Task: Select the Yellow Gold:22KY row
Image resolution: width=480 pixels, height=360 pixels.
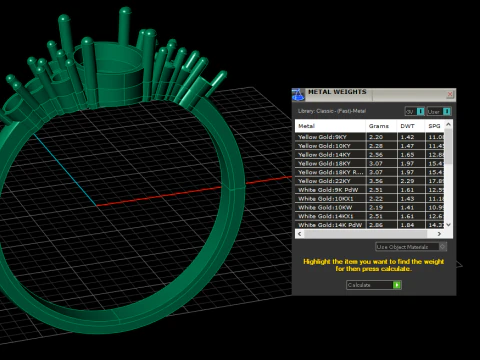Action: [x=369, y=181]
